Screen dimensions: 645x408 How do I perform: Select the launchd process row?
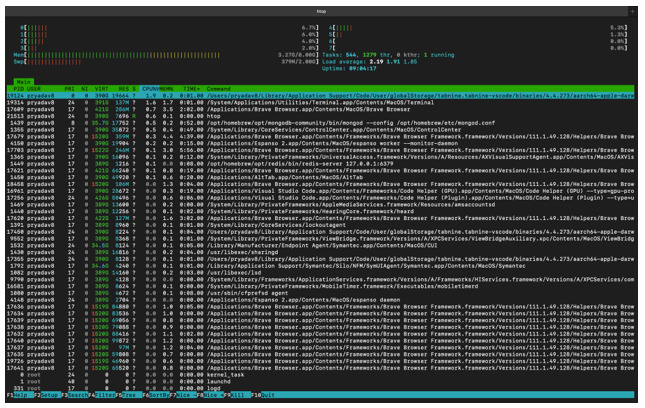[320, 381]
